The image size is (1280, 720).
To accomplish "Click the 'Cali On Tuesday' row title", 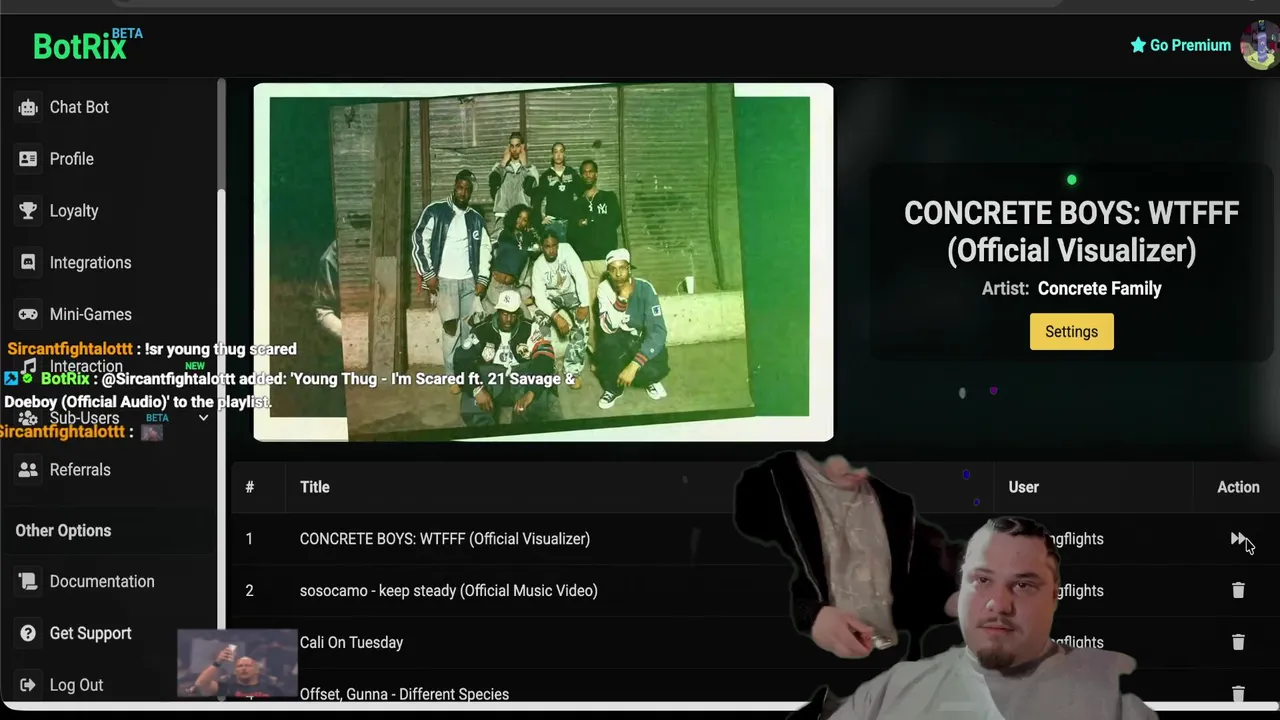I will tap(352, 642).
